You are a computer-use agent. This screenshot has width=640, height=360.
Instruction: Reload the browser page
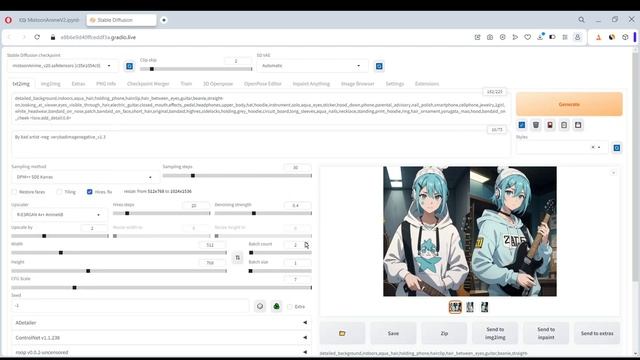[x=37, y=37]
